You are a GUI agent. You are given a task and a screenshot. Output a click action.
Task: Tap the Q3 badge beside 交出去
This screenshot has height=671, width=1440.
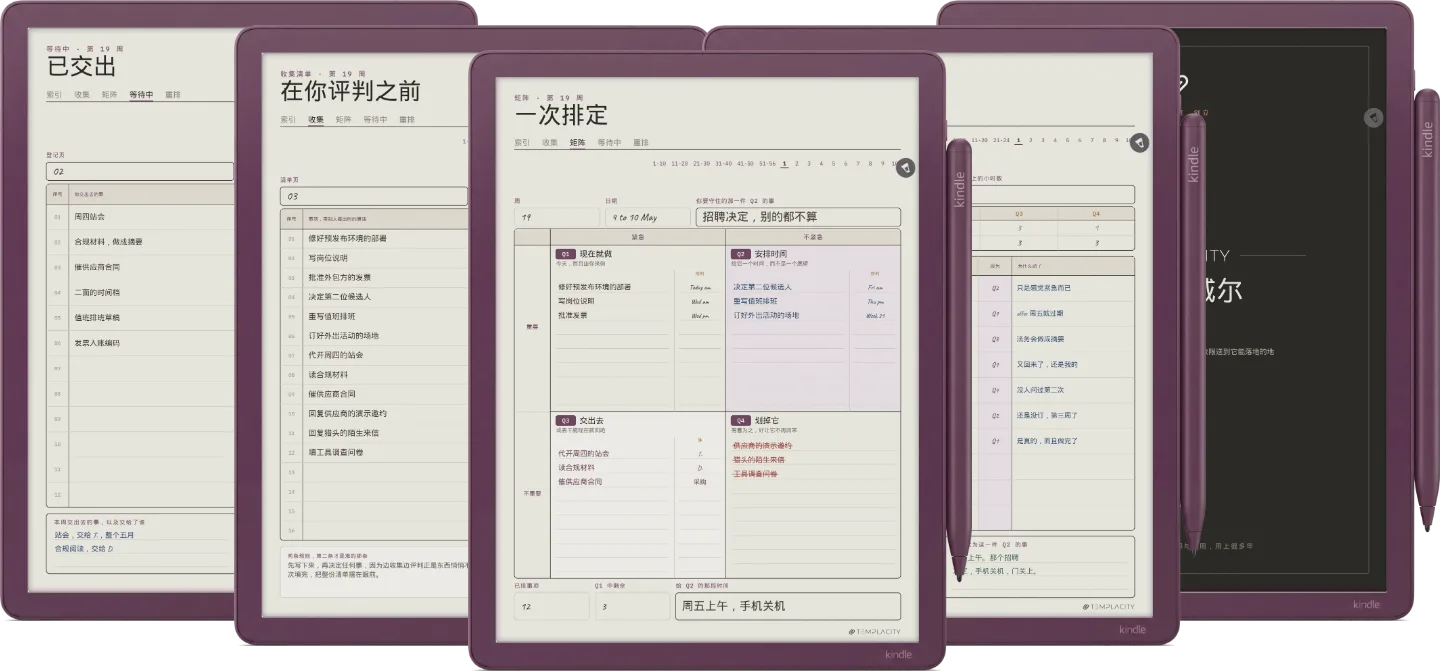point(566,421)
